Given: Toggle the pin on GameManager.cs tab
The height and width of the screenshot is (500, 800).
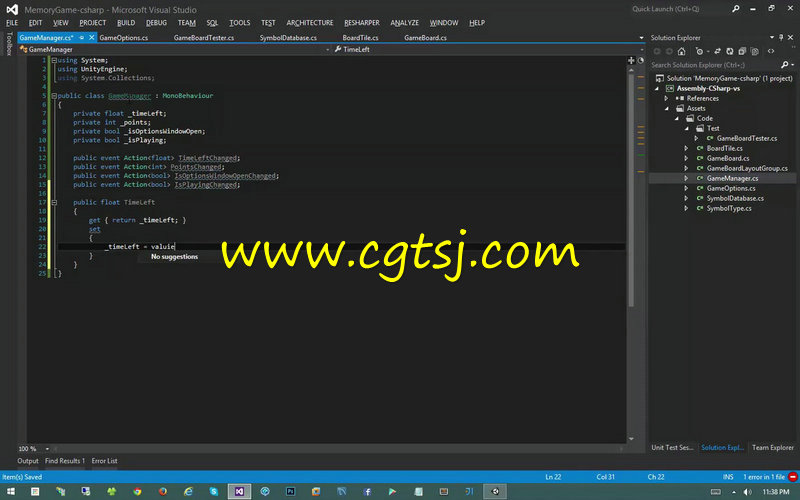Looking at the screenshot, I should click(x=82, y=37).
